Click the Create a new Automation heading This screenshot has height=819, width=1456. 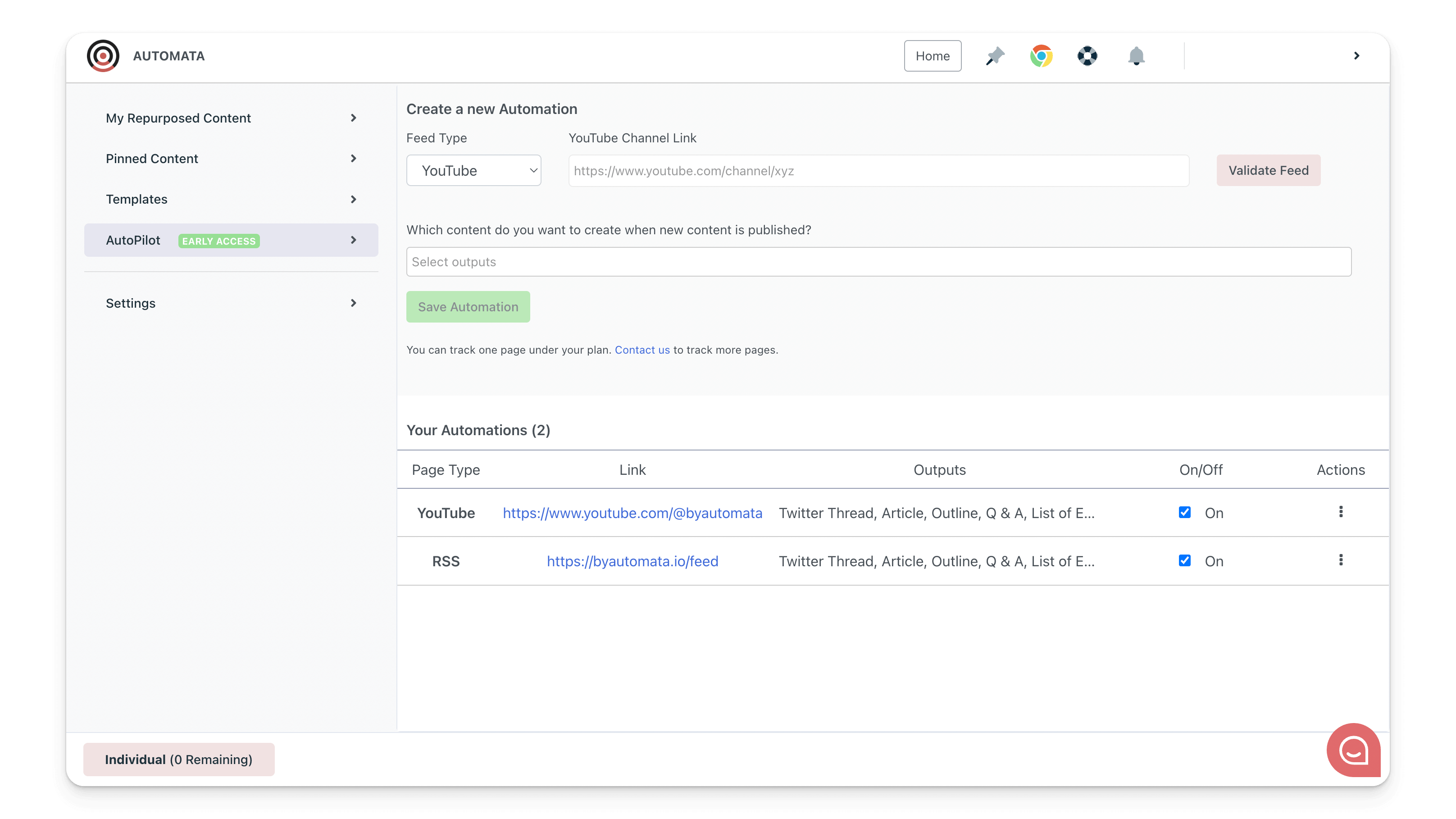(x=492, y=109)
